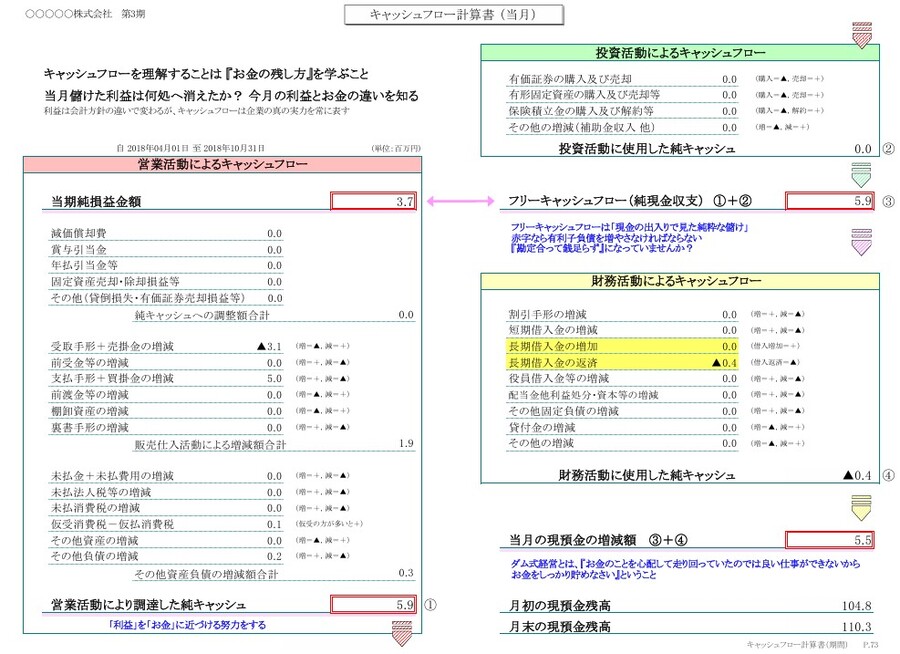The width and height of the screenshot is (900, 654).
Task: Click the 0.2 value in その他負債の増減 row
Action: tap(274, 557)
